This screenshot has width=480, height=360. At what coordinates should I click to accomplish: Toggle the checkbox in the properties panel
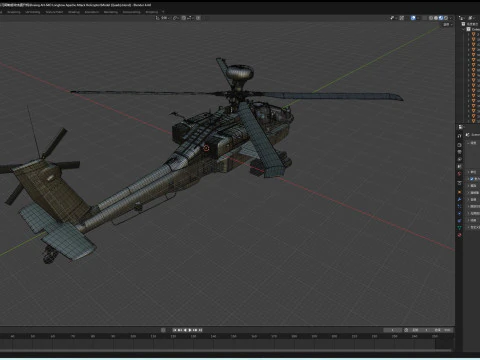472,179
